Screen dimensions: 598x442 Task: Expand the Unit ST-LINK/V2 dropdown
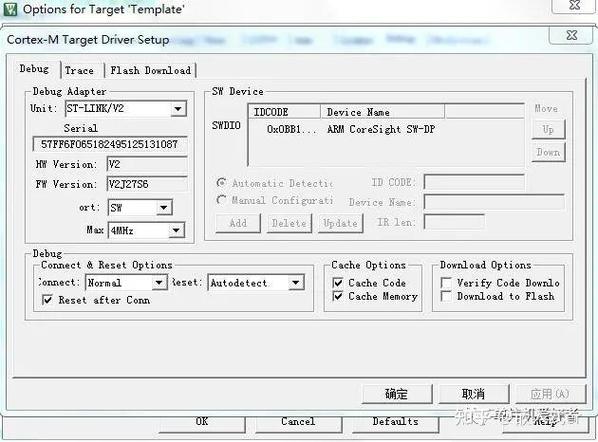pos(178,109)
